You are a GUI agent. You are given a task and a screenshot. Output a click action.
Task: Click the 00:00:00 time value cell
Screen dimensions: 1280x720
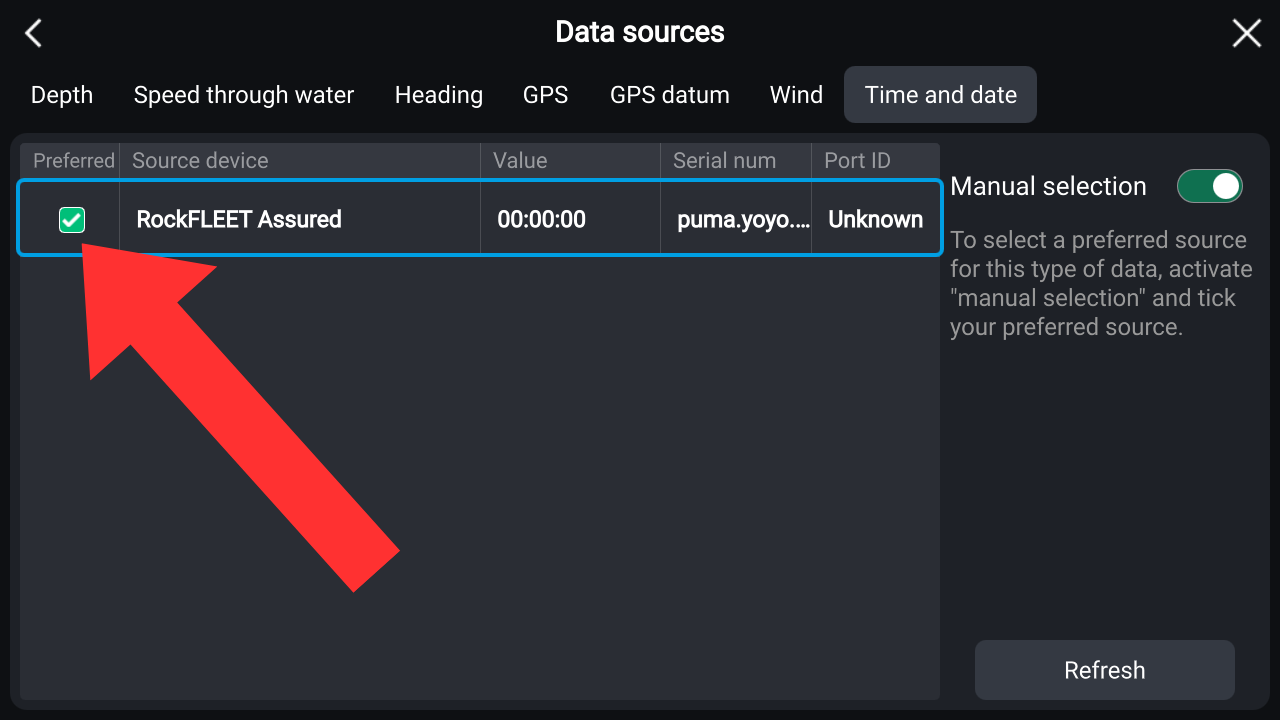[x=542, y=219]
